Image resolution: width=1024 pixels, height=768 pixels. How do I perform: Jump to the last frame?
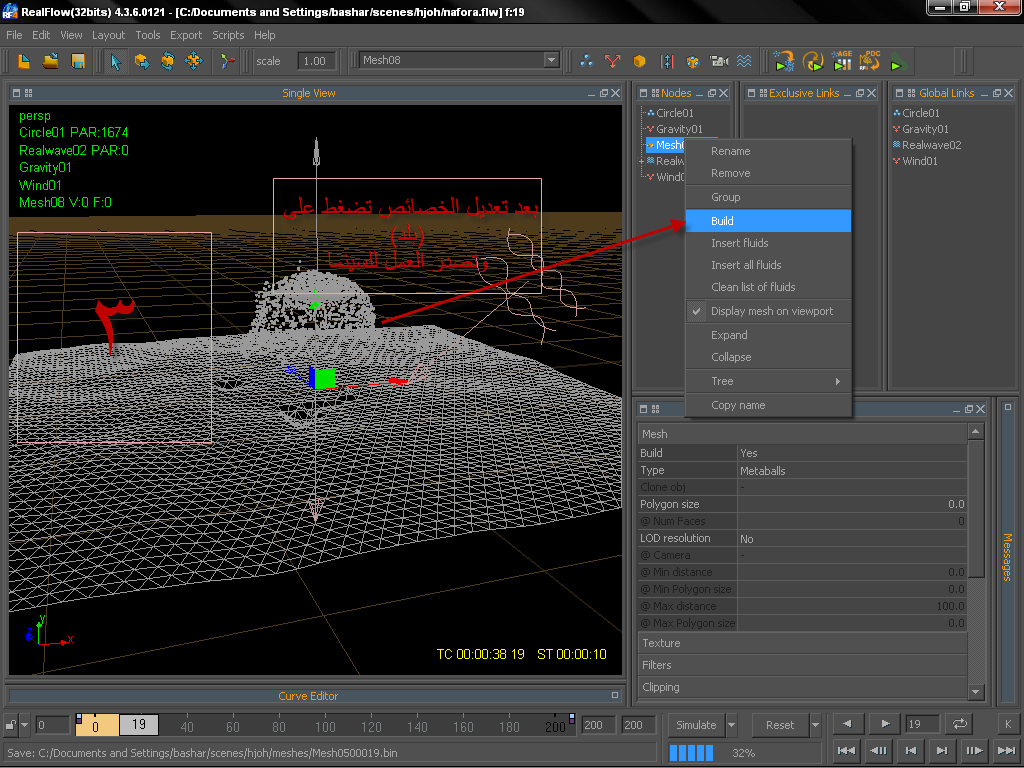click(1006, 751)
